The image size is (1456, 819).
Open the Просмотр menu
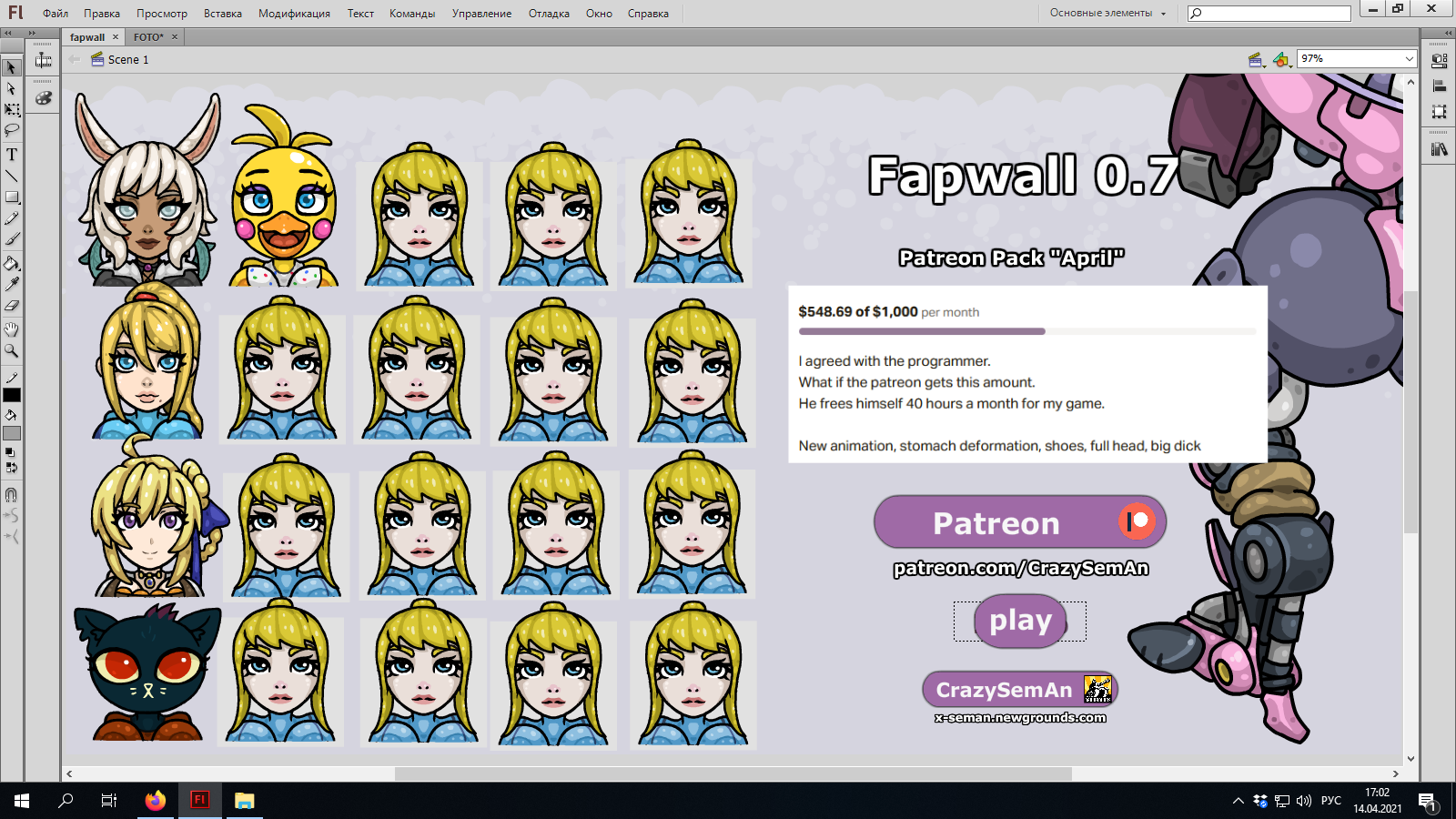[162, 14]
